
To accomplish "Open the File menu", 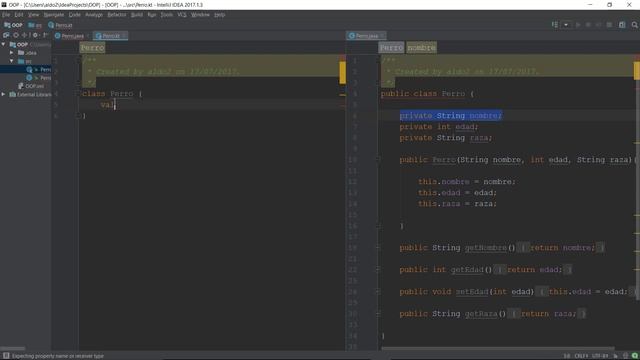I will pos(6,15).
